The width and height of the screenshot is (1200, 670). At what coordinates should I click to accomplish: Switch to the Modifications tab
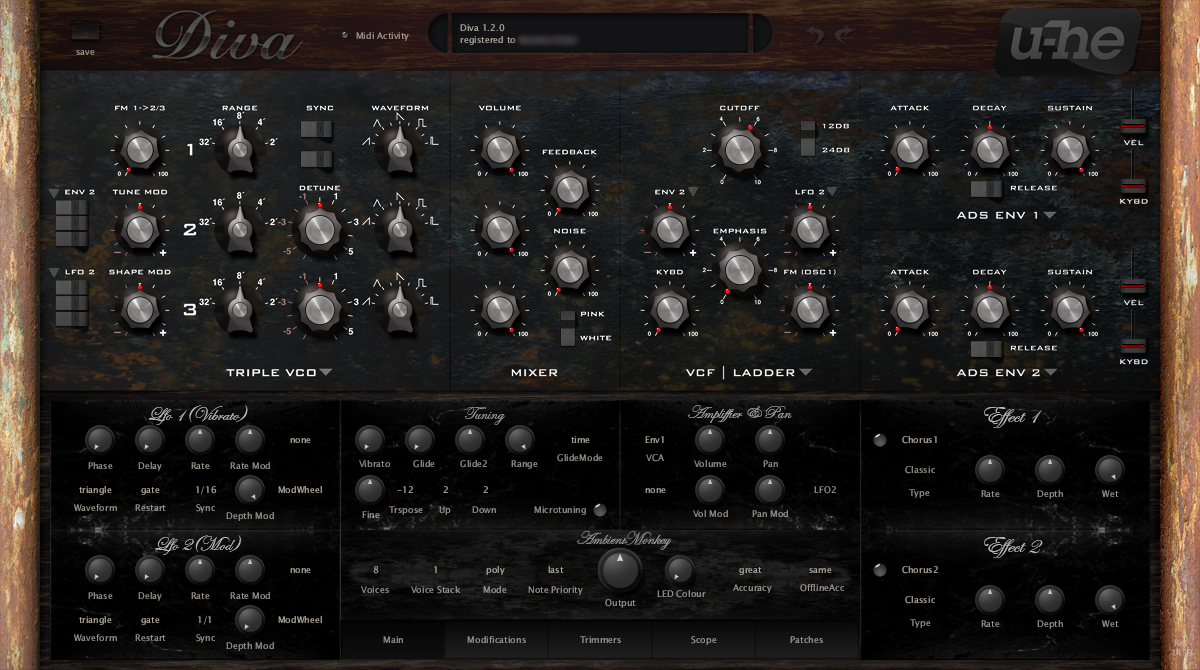click(x=496, y=639)
